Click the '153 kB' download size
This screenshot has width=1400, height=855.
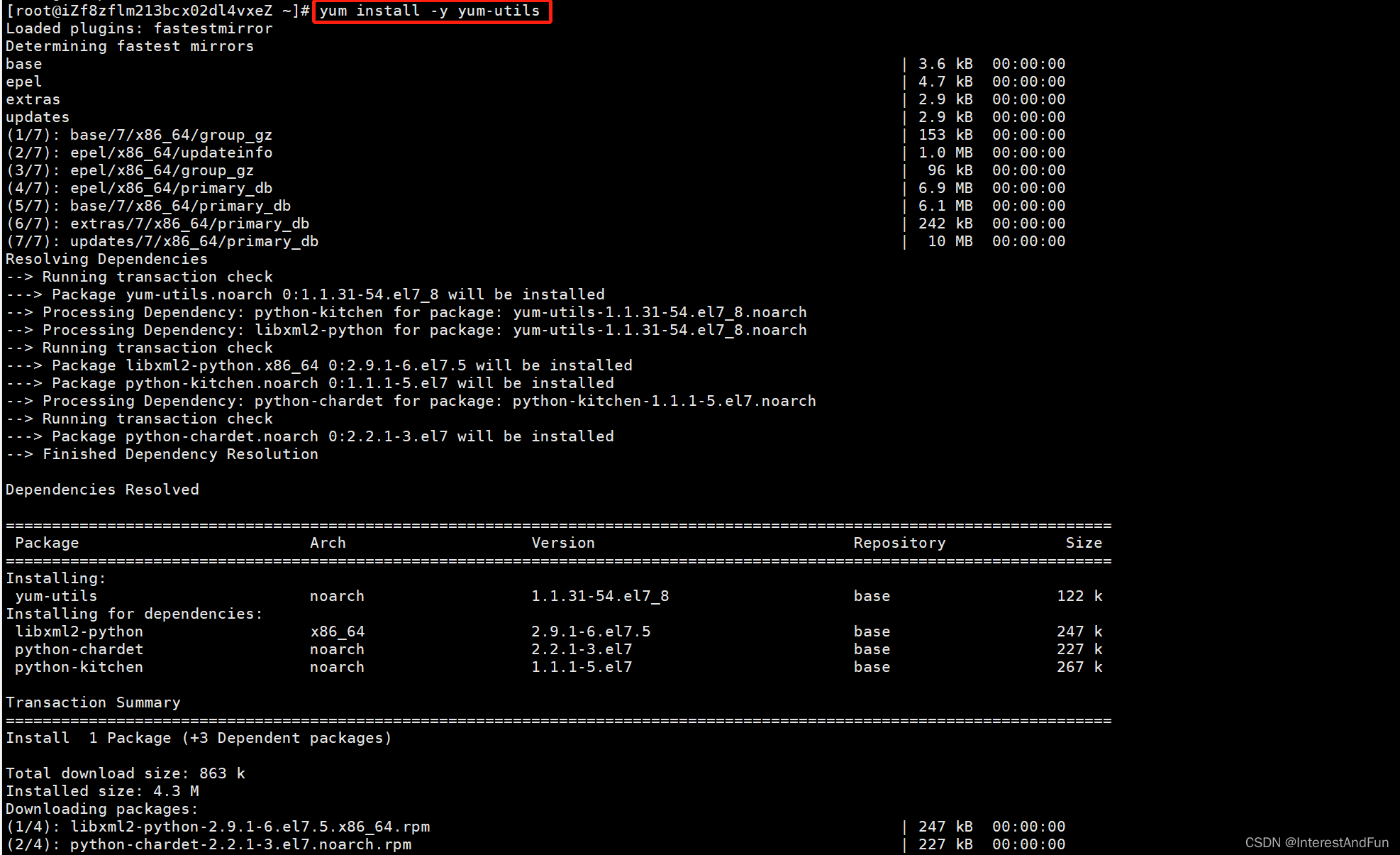coord(945,135)
